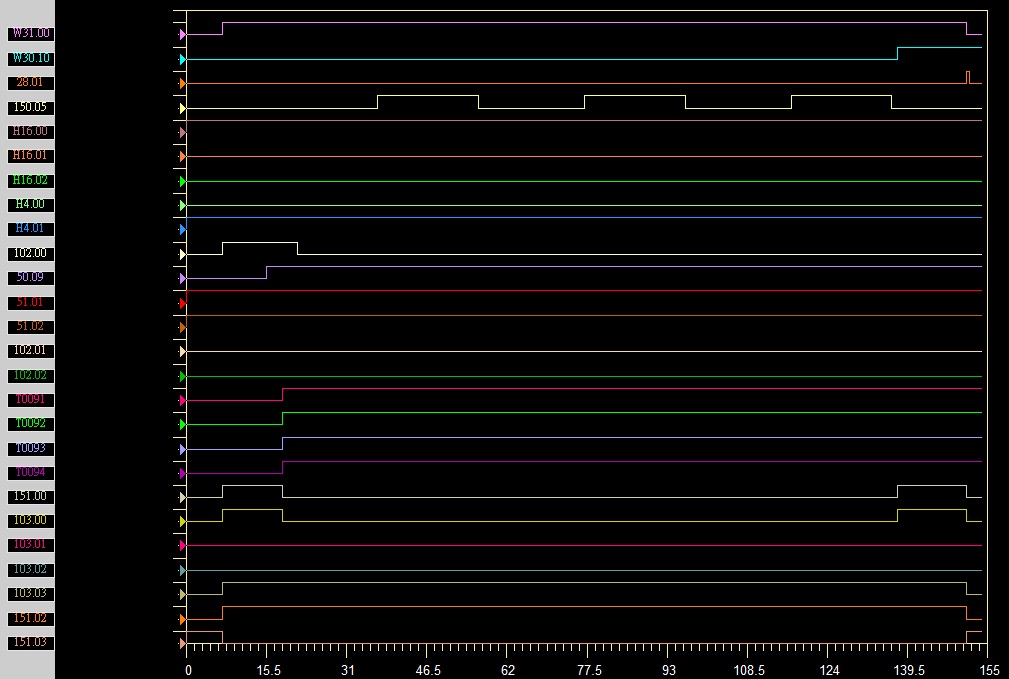1009x679 pixels.
Task: Select the 50.09 signal label
Action: point(31,277)
